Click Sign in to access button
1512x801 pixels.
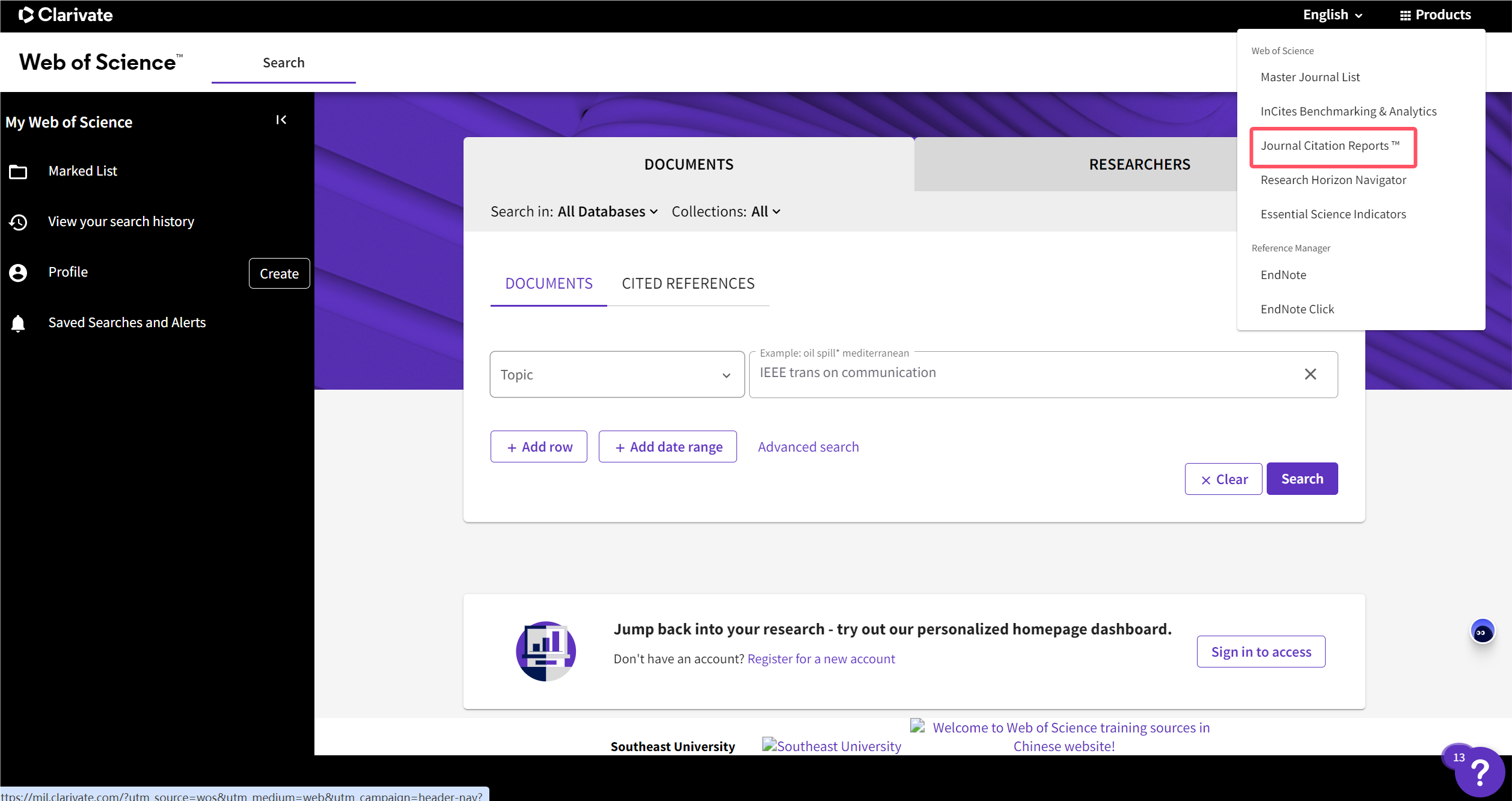(x=1261, y=652)
